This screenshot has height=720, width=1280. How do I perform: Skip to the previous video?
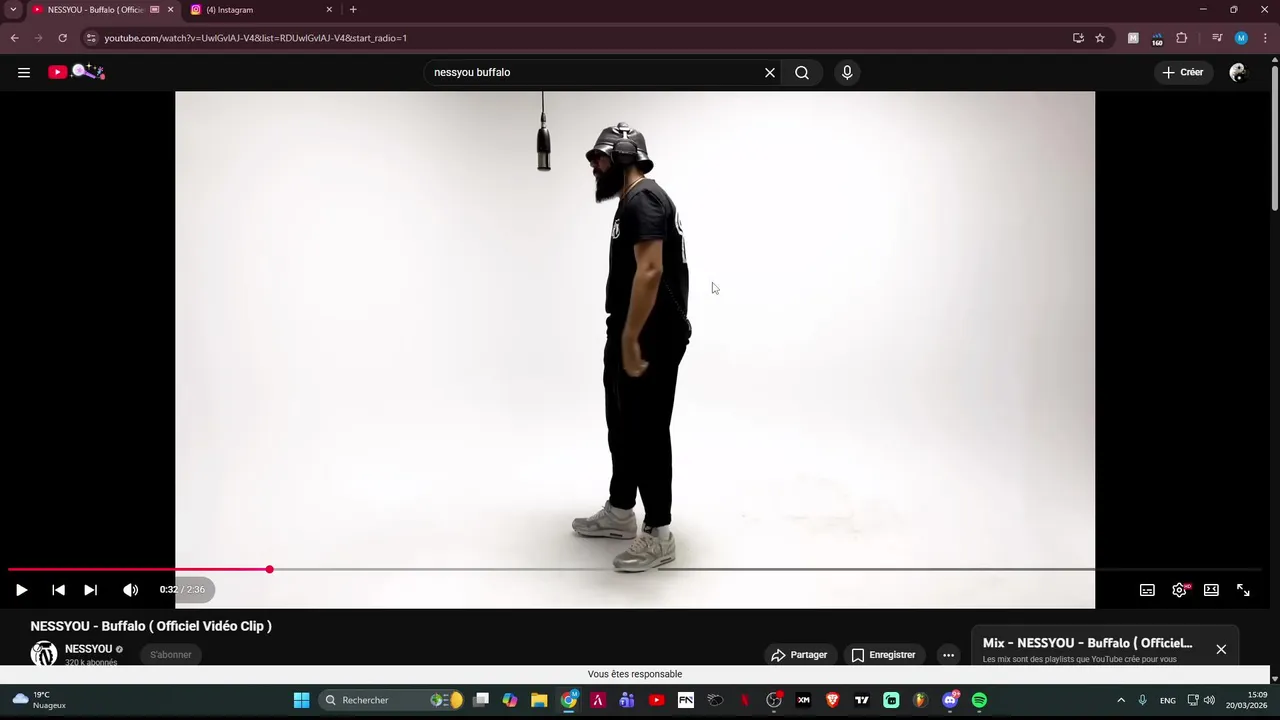pos(58,590)
